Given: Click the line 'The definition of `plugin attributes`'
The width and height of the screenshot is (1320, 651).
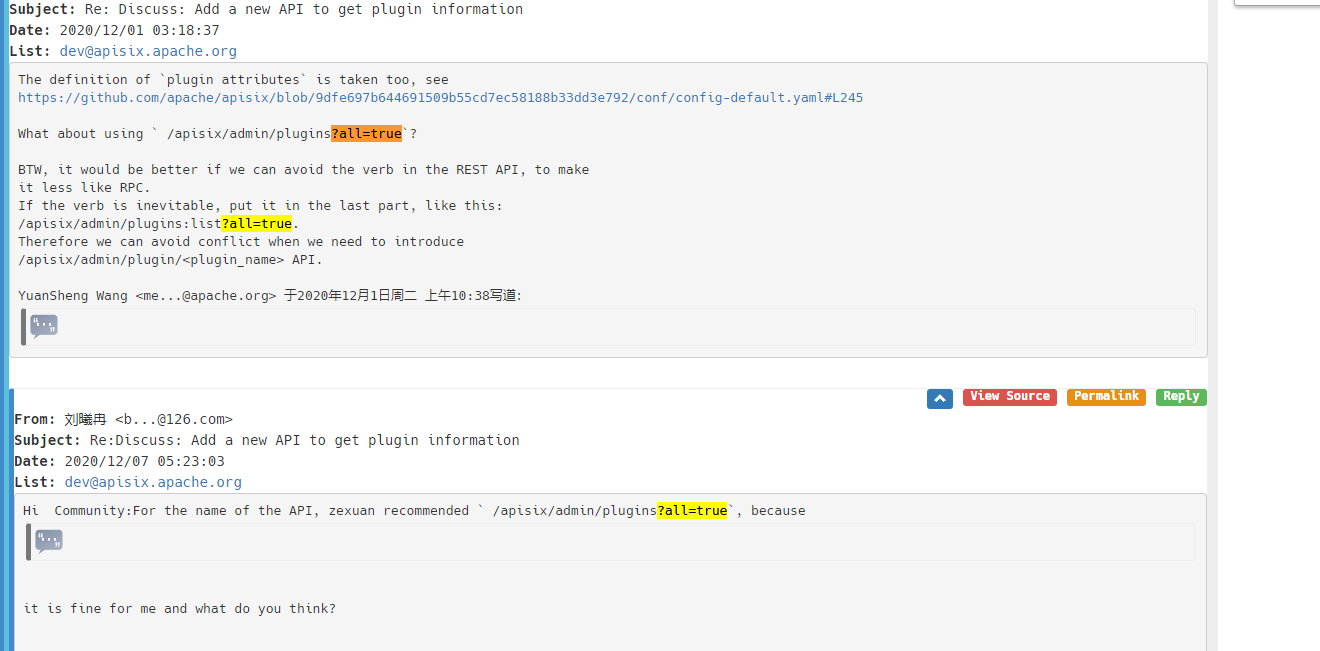Looking at the screenshot, I should 233,80.
